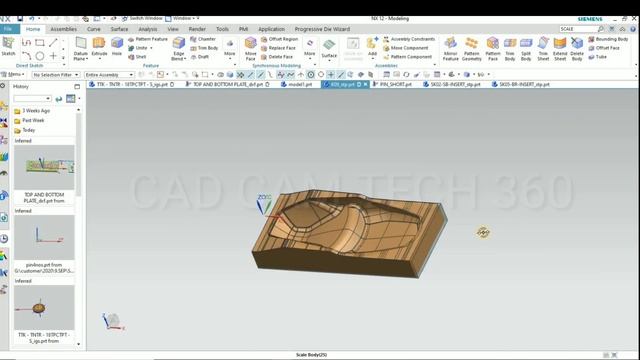Switch to PIN_SHORT.prt document tab

coord(392,84)
